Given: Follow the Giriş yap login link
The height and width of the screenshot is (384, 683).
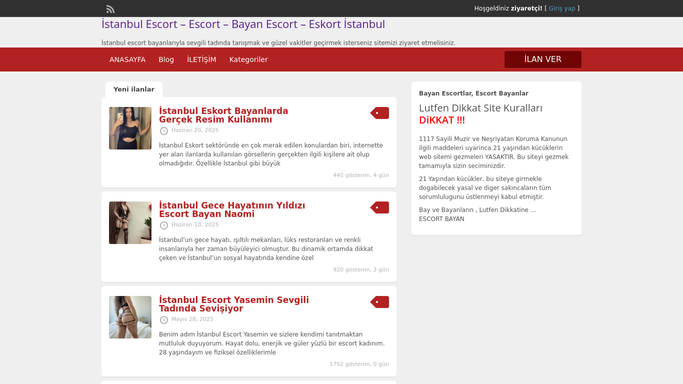Looking at the screenshot, I should click(561, 8).
